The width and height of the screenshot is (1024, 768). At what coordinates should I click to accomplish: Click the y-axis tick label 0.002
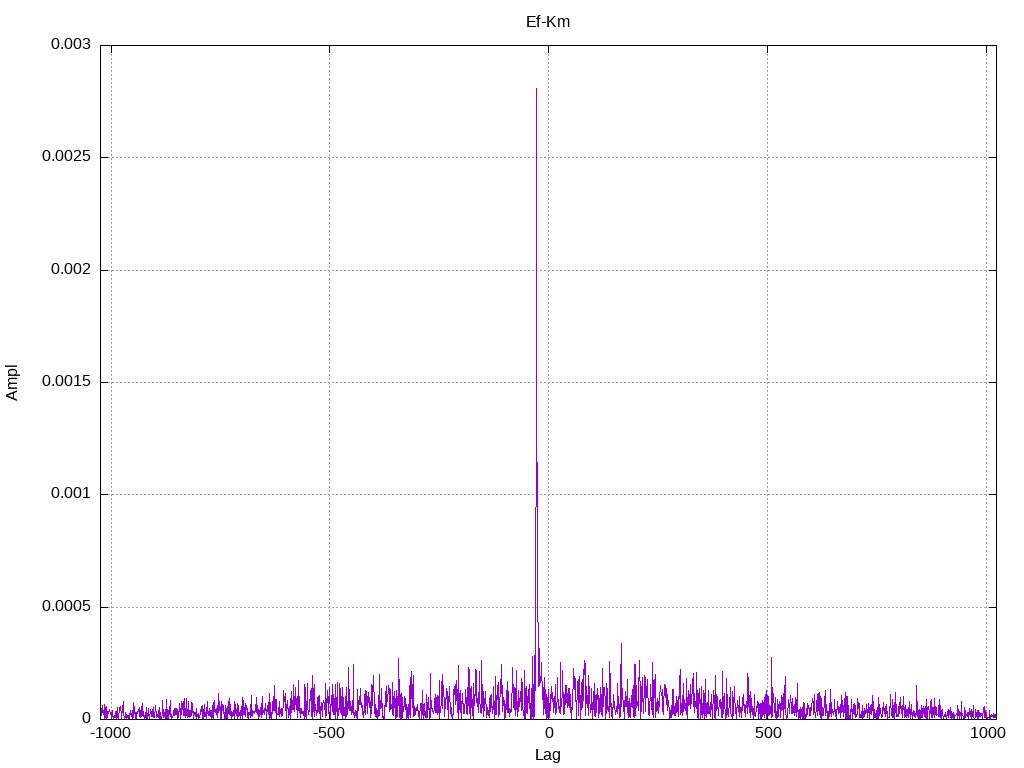coord(71,270)
